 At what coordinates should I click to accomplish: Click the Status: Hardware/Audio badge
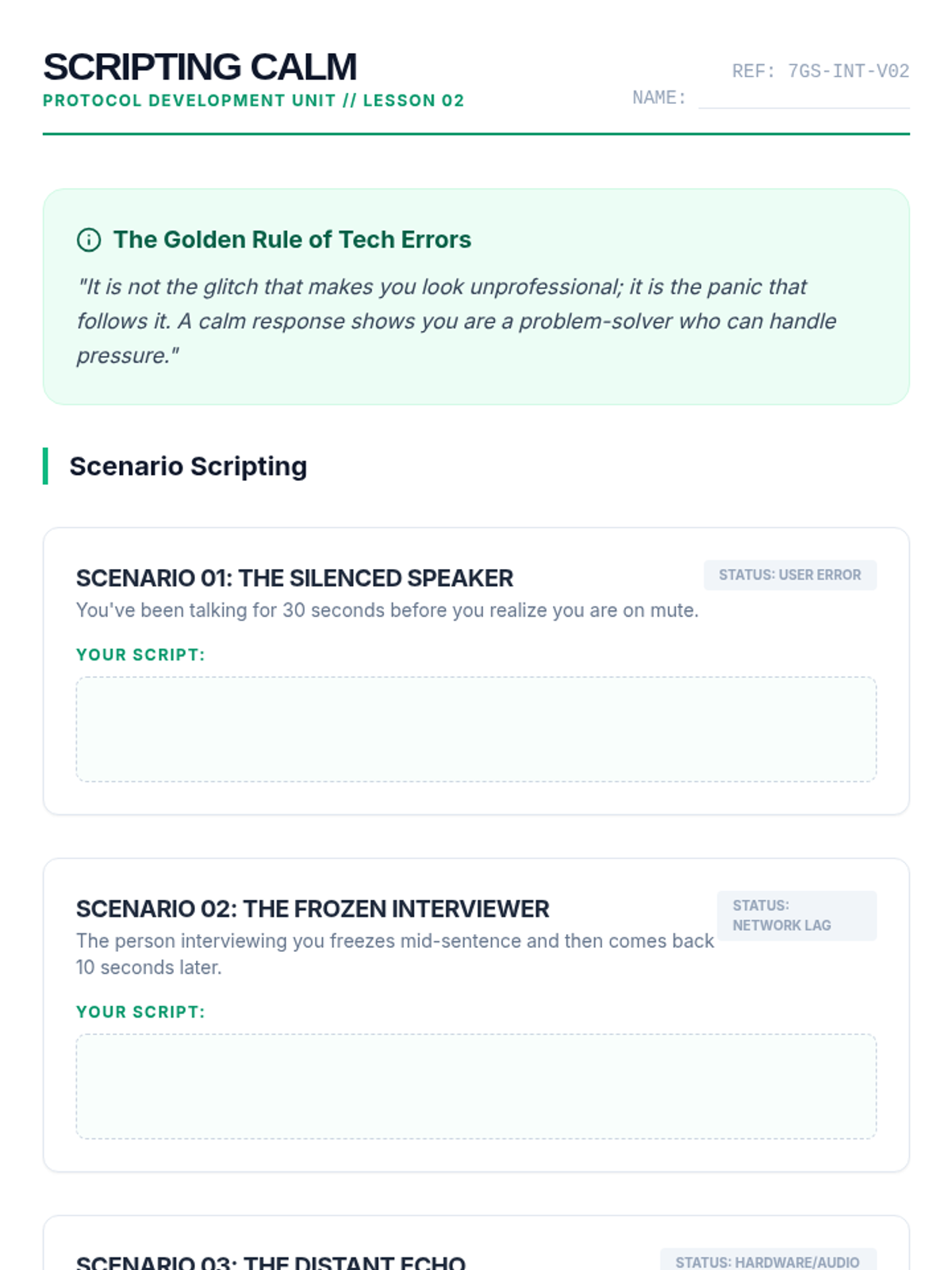[767, 1260]
